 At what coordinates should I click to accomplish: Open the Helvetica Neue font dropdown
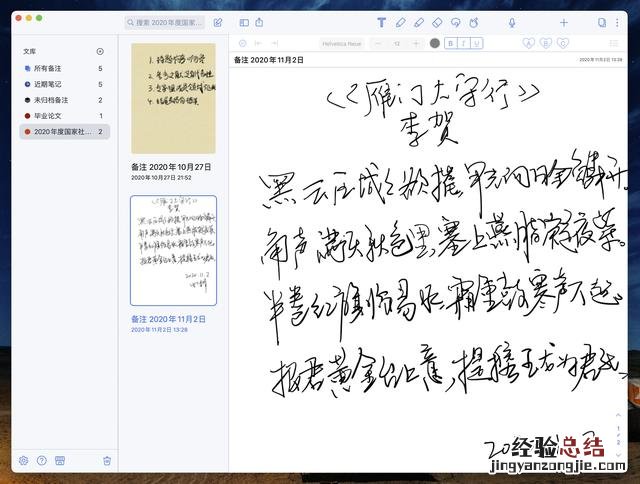tap(342, 43)
